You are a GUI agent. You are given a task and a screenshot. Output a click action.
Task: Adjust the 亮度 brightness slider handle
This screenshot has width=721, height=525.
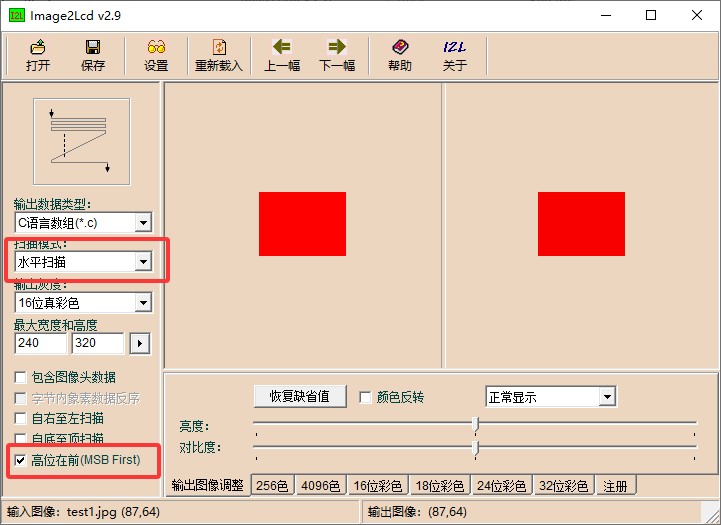[475, 424]
